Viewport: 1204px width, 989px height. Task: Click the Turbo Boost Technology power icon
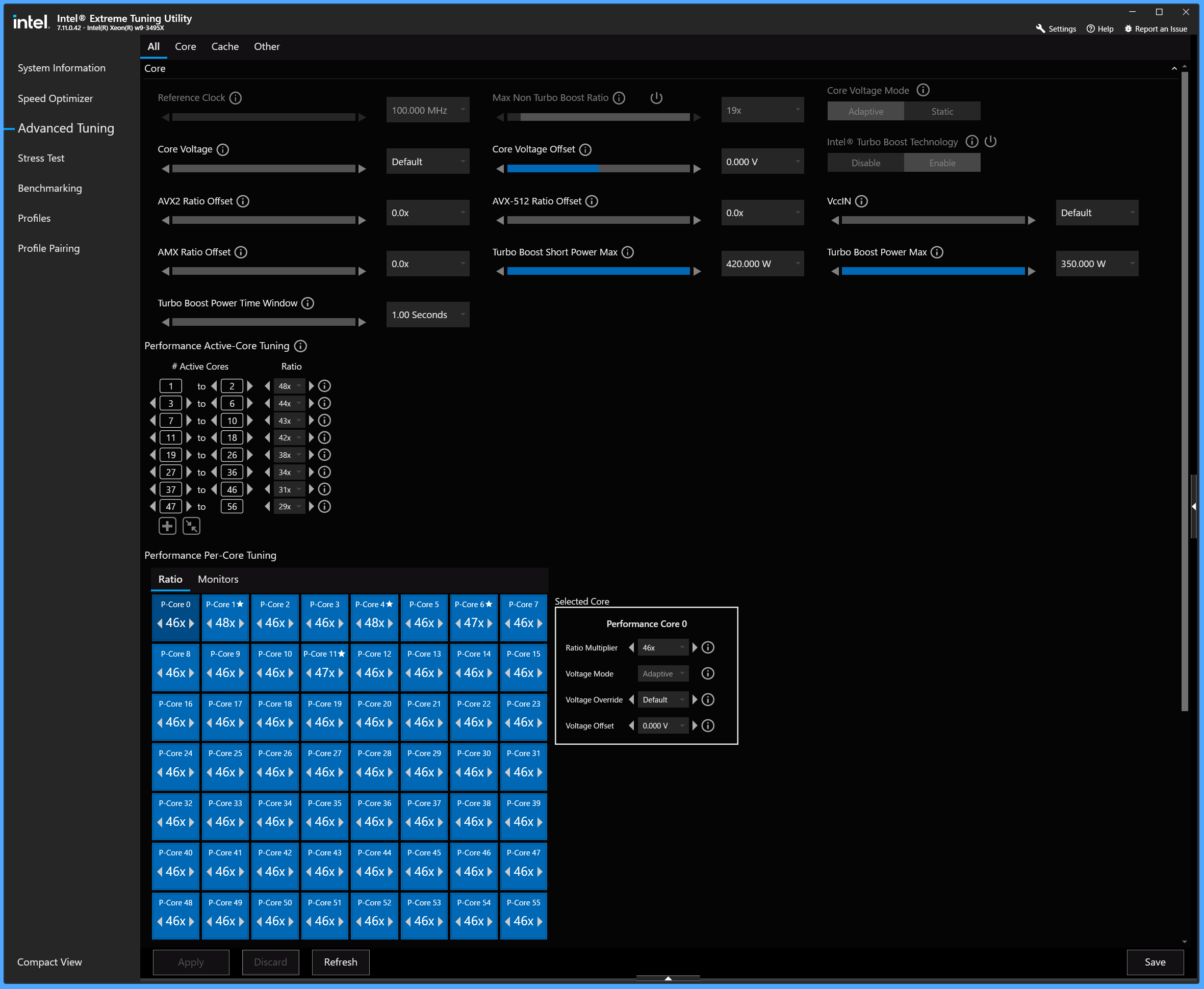pos(990,141)
